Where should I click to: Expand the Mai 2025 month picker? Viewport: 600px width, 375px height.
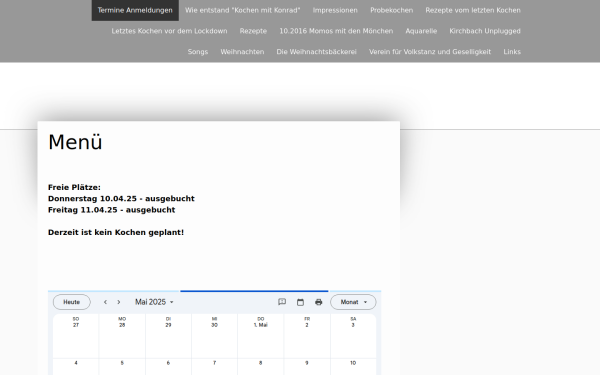pyautogui.click(x=154, y=302)
